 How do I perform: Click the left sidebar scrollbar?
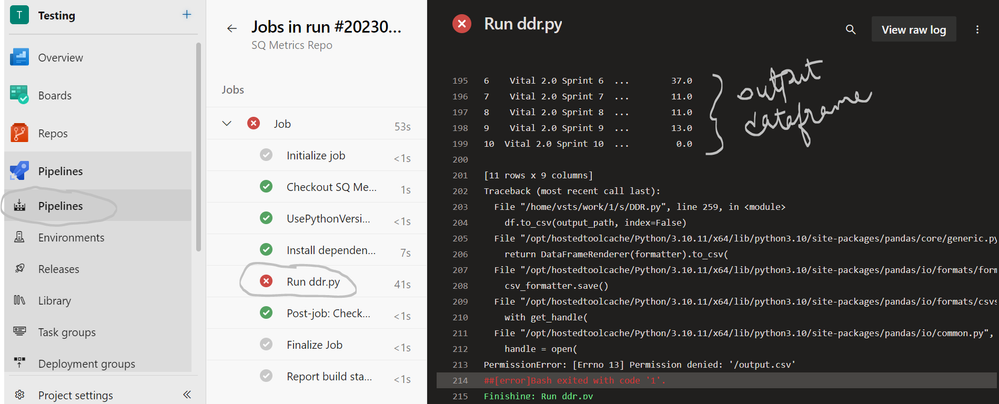click(x=198, y=147)
